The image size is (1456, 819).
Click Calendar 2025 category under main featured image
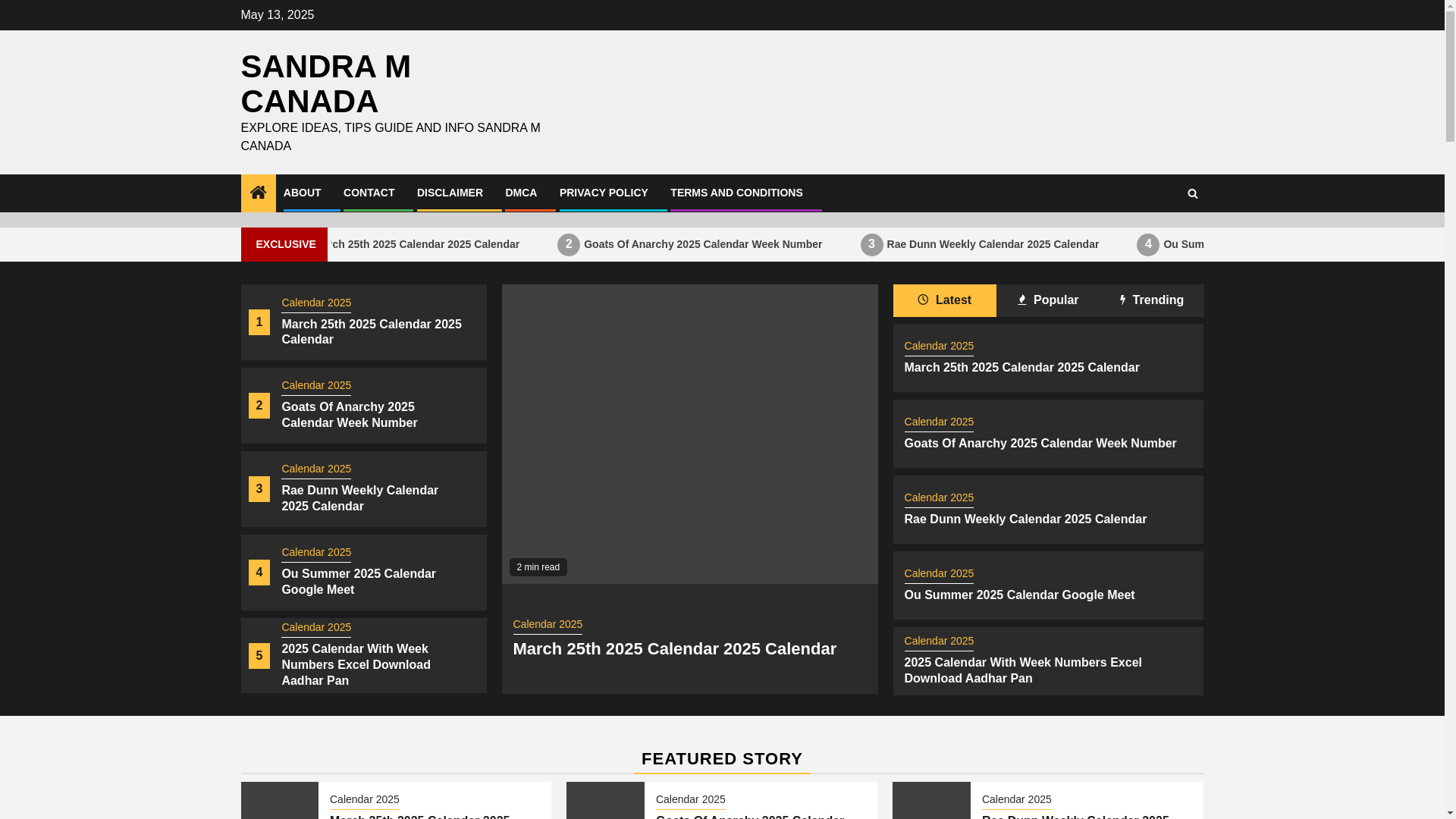(548, 624)
